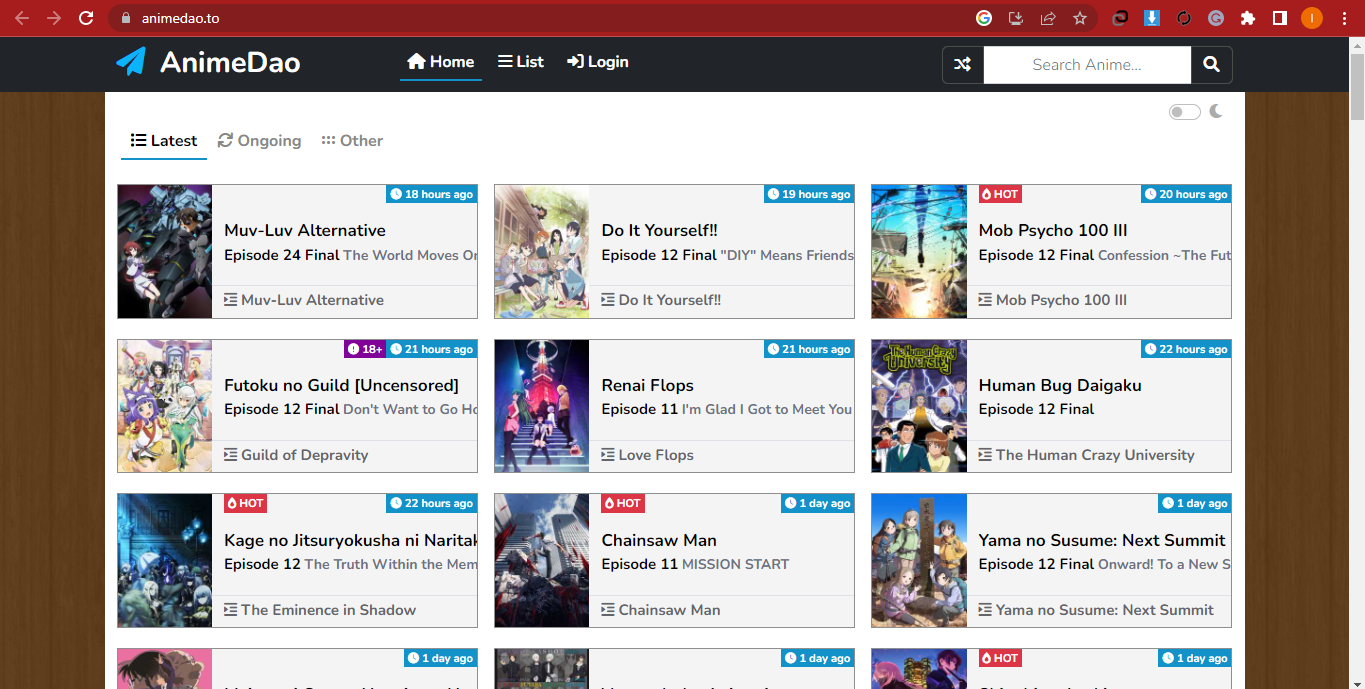Click the HOT badge on Mob Psycho 100 III
The height and width of the screenshot is (689, 1365).
tap(1000, 194)
